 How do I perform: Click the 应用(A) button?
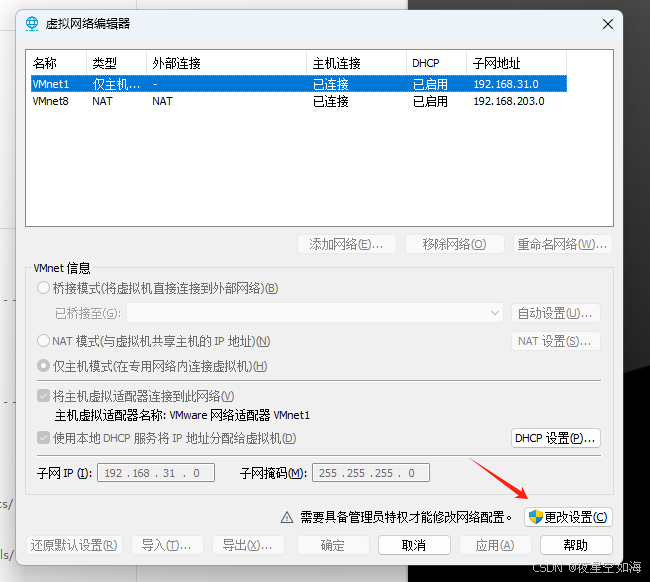tap(495, 545)
